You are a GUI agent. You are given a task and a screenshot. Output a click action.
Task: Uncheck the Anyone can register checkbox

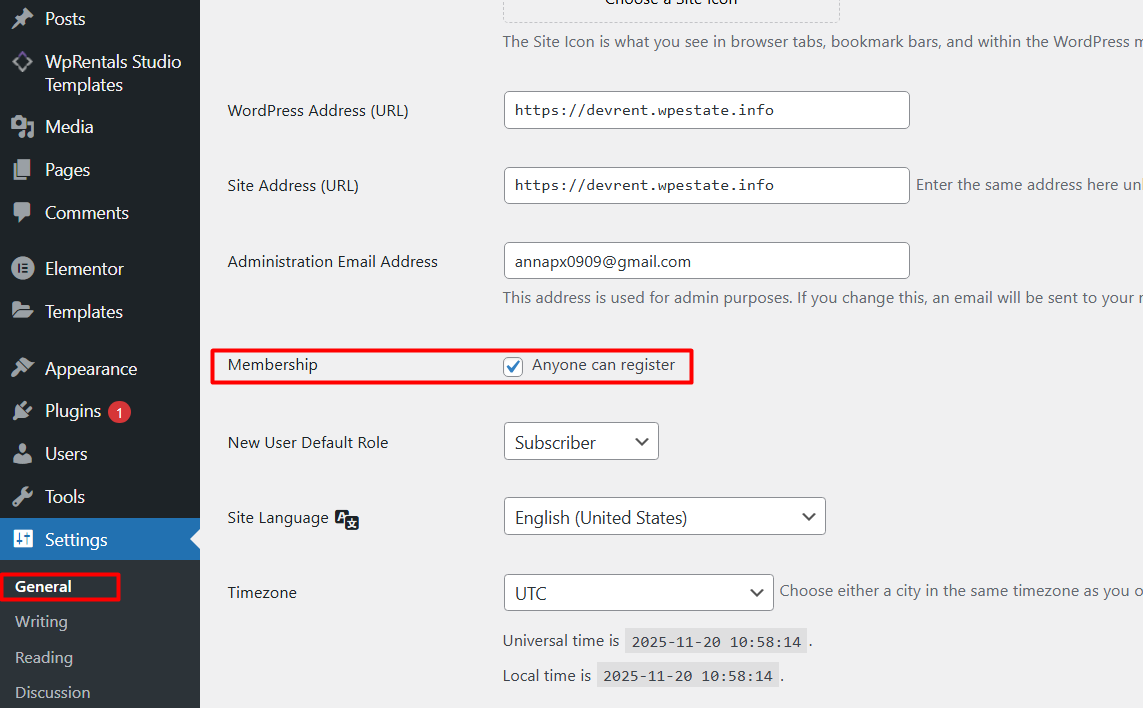tap(513, 366)
